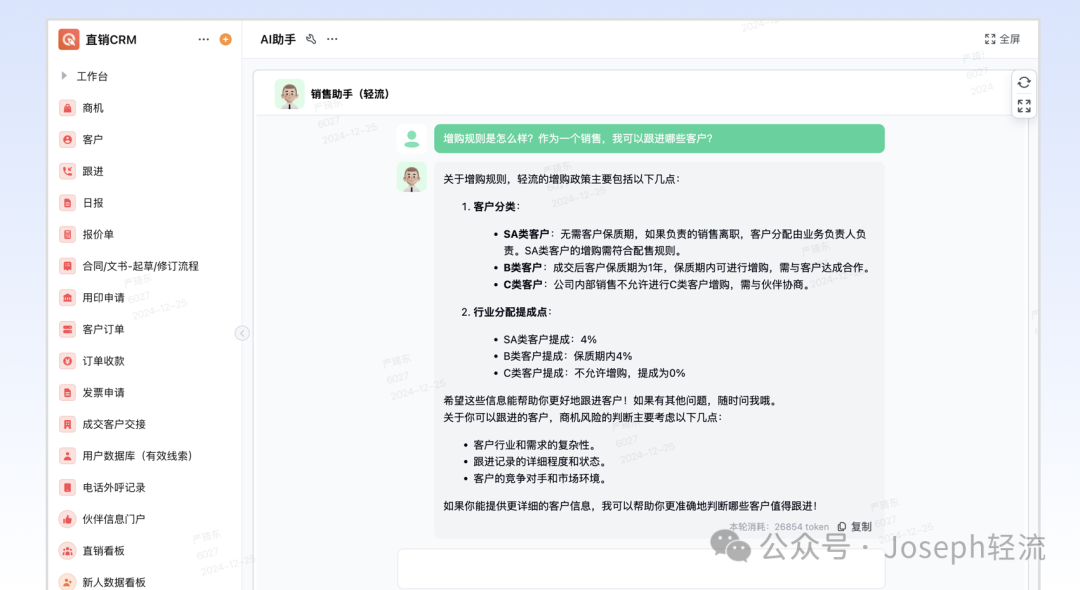Select 订单收款 order payment in the sidebar
The image size is (1080, 590).
point(95,361)
